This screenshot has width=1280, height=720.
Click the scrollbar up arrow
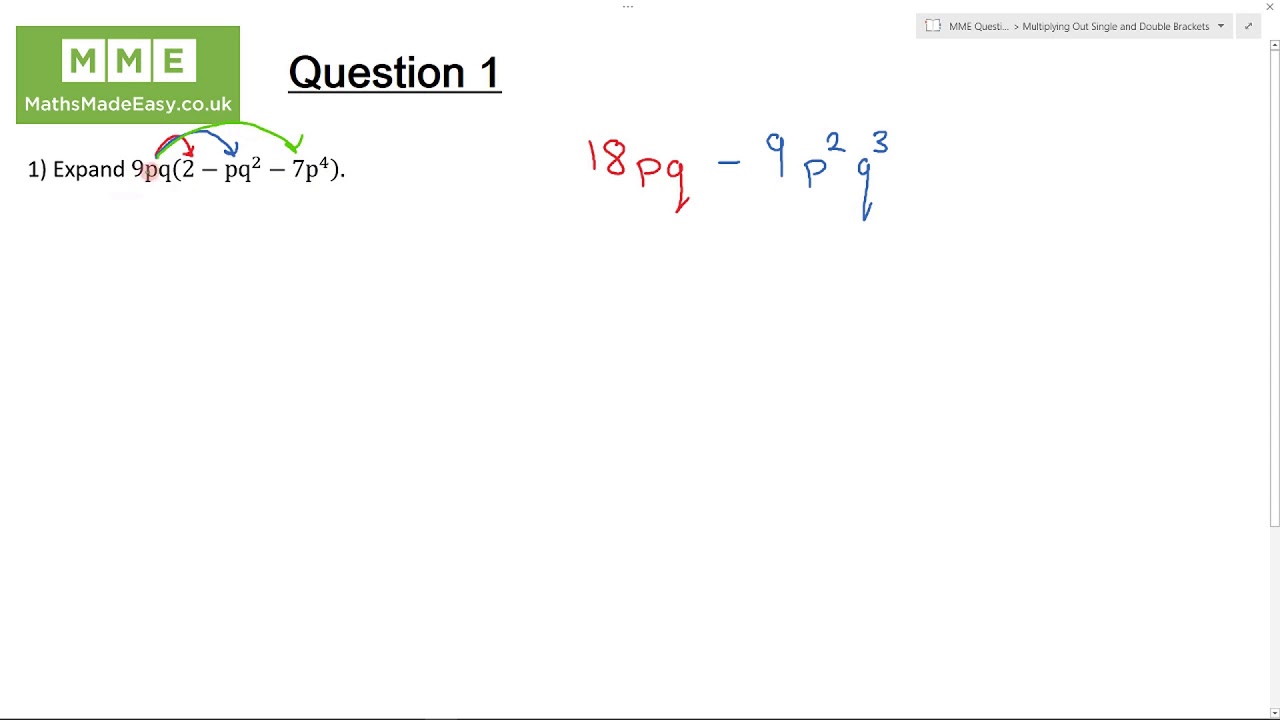click(x=1274, y=45)
